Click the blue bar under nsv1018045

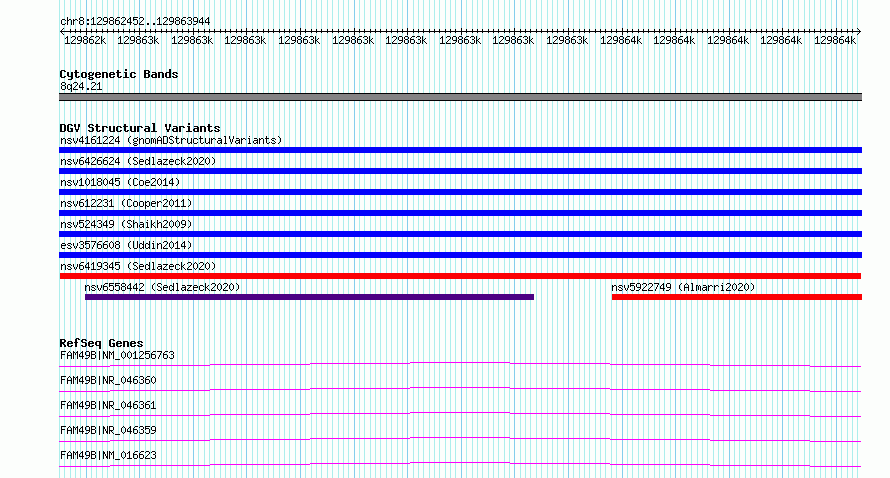pyautogui.click(x=460, y=192)
